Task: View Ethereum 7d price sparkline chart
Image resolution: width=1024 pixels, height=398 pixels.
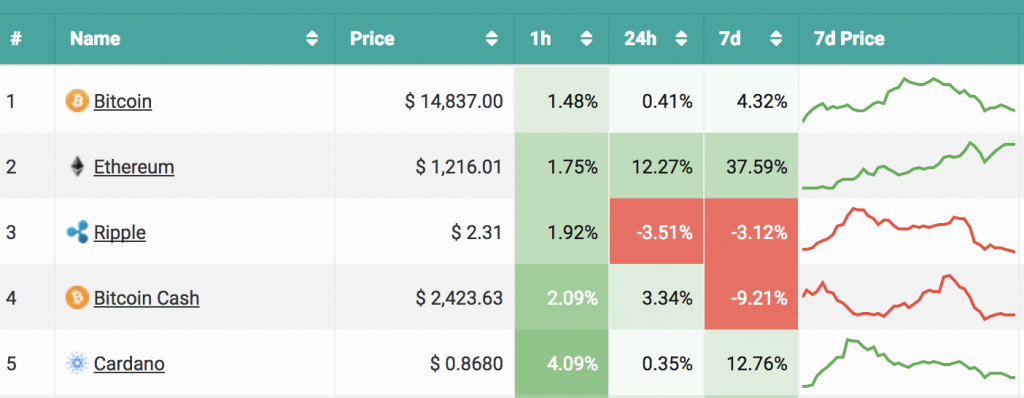Action: point(908,165)
